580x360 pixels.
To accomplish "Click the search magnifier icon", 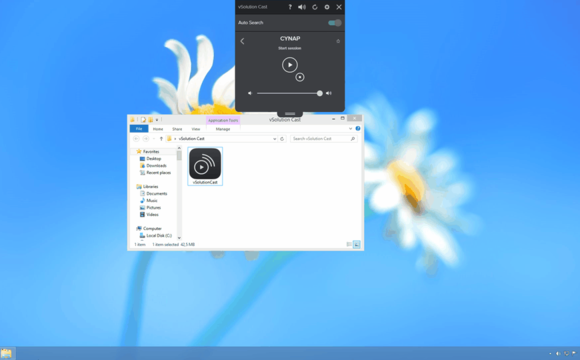I will (x=353, y=138).
